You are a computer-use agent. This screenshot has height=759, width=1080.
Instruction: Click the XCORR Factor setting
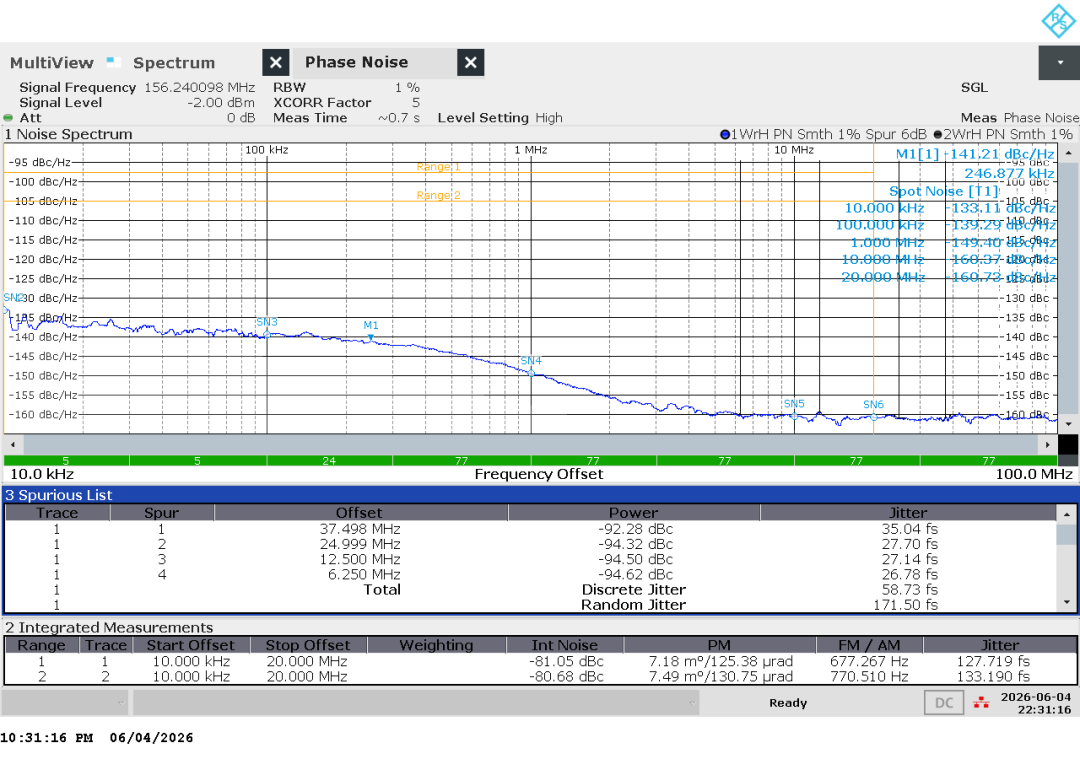pyautogui.click(x=346, y=103)
